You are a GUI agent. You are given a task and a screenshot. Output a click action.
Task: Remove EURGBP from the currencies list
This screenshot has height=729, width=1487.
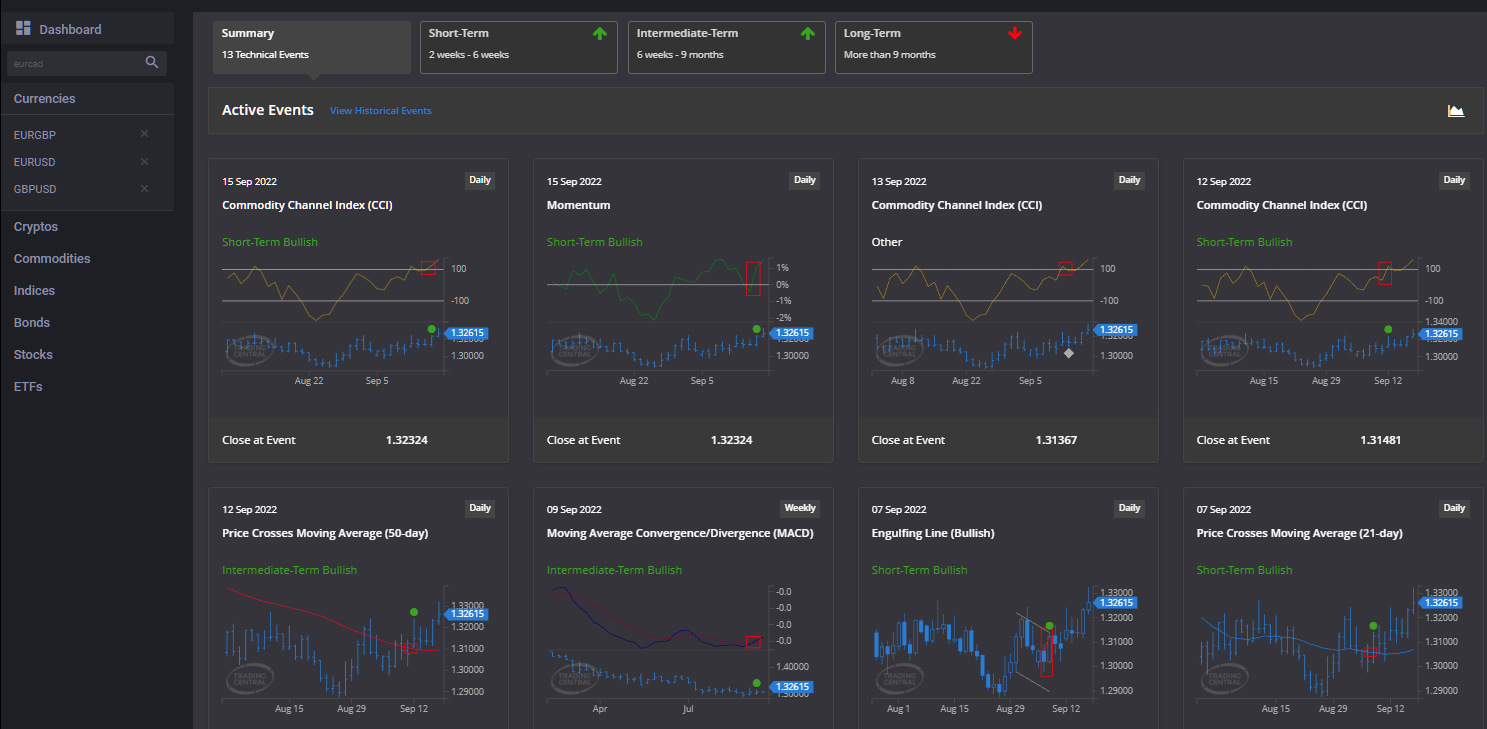[143, 133]
